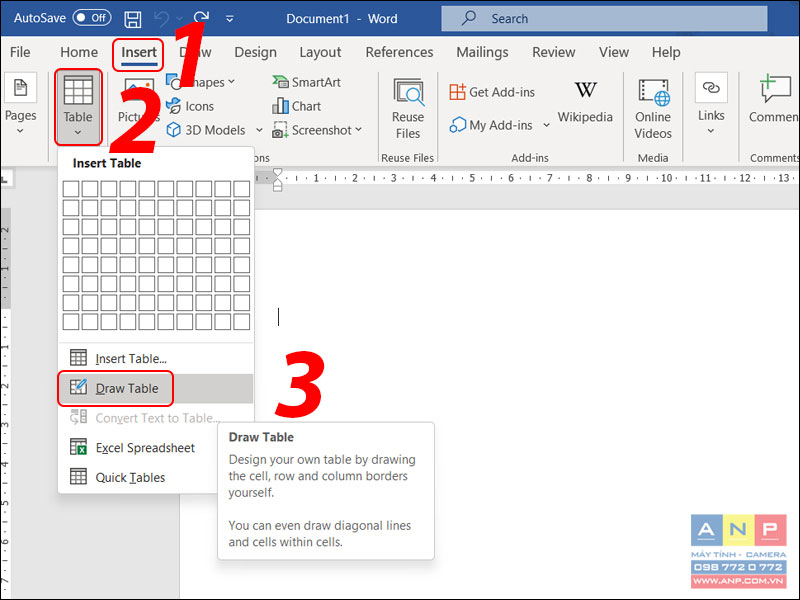Viewport: 800px width, 600px height.
Task: Switch to the Home tab
Action: (79, 52)
